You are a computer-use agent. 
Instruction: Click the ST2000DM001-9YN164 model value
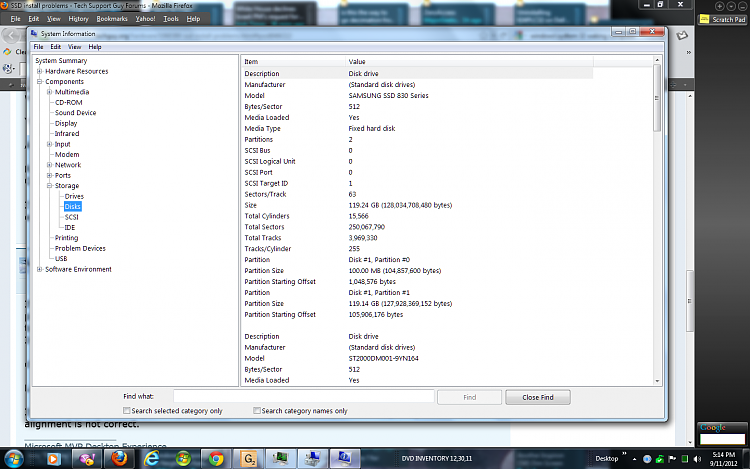tap(384, 359)
